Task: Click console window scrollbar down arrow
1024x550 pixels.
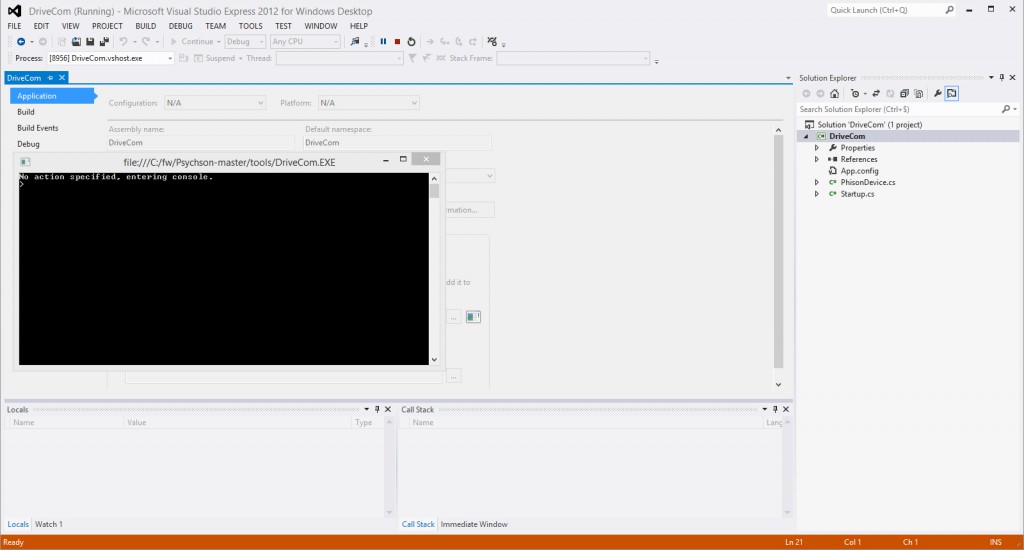Action: [x=434, y=360]
